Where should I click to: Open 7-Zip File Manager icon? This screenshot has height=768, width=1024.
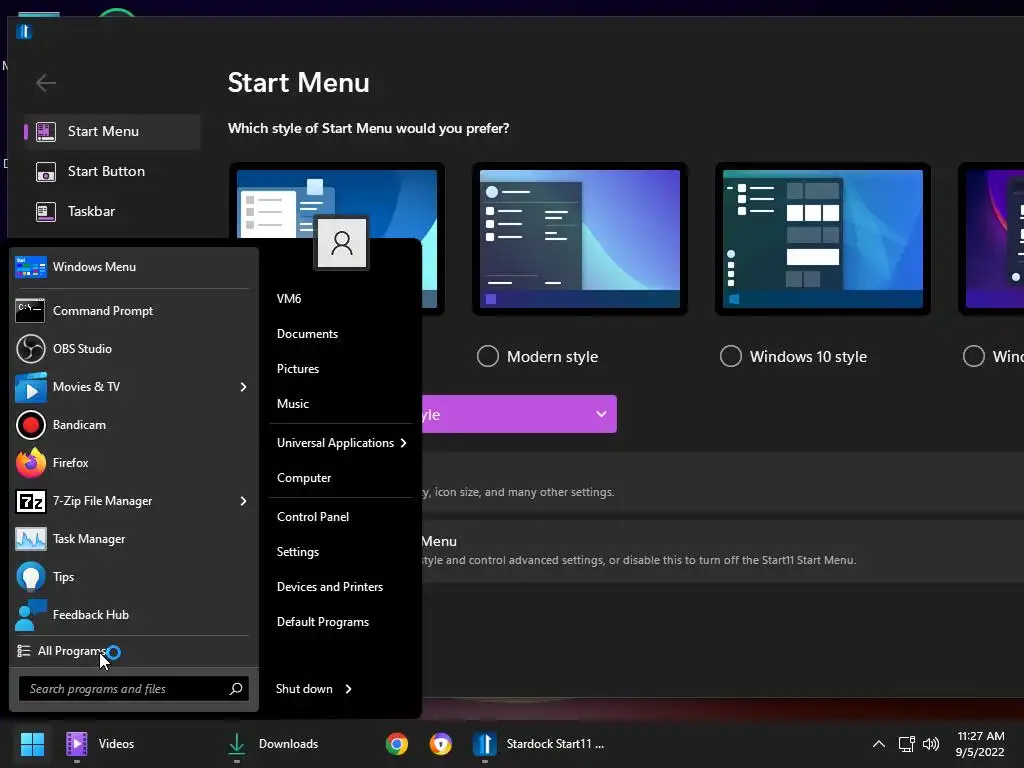click(x=31, y=501)
